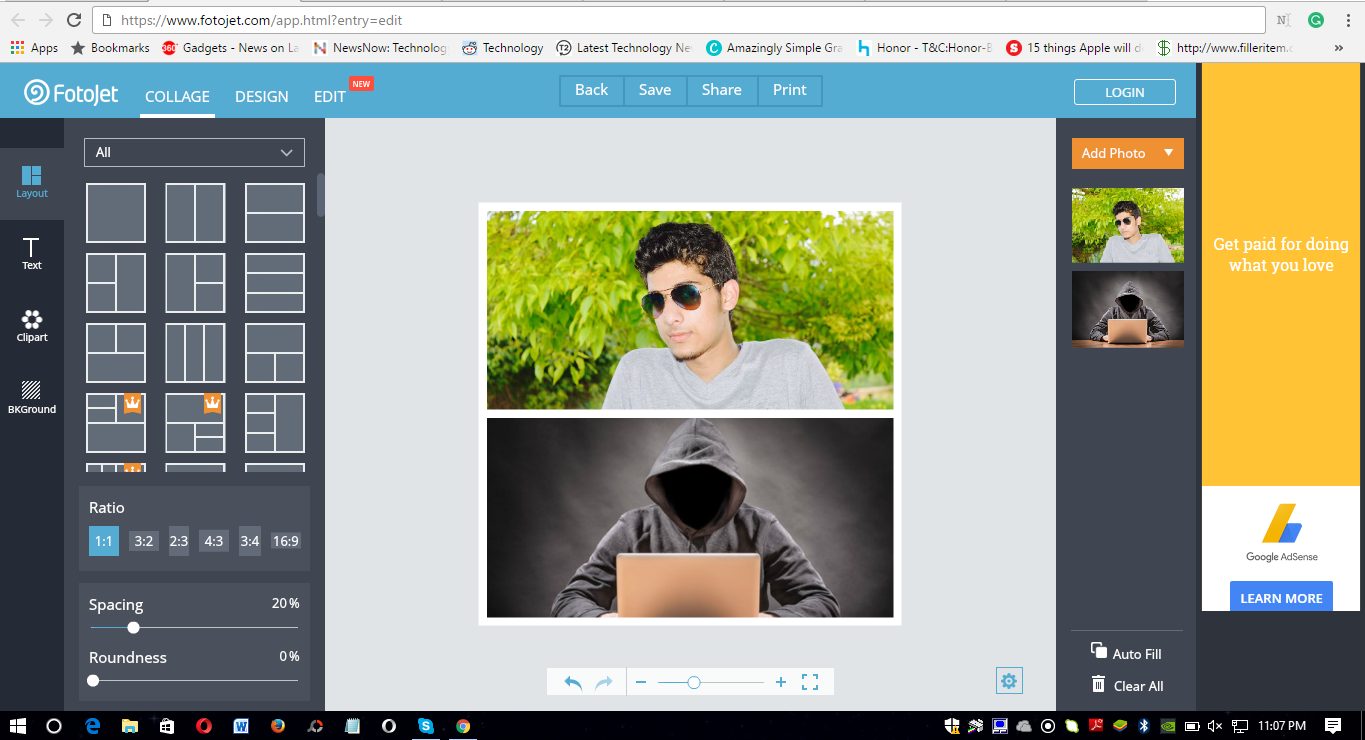
Task: Open the Clipart panel
Action: pyautogui.click(x=32, y=326)
